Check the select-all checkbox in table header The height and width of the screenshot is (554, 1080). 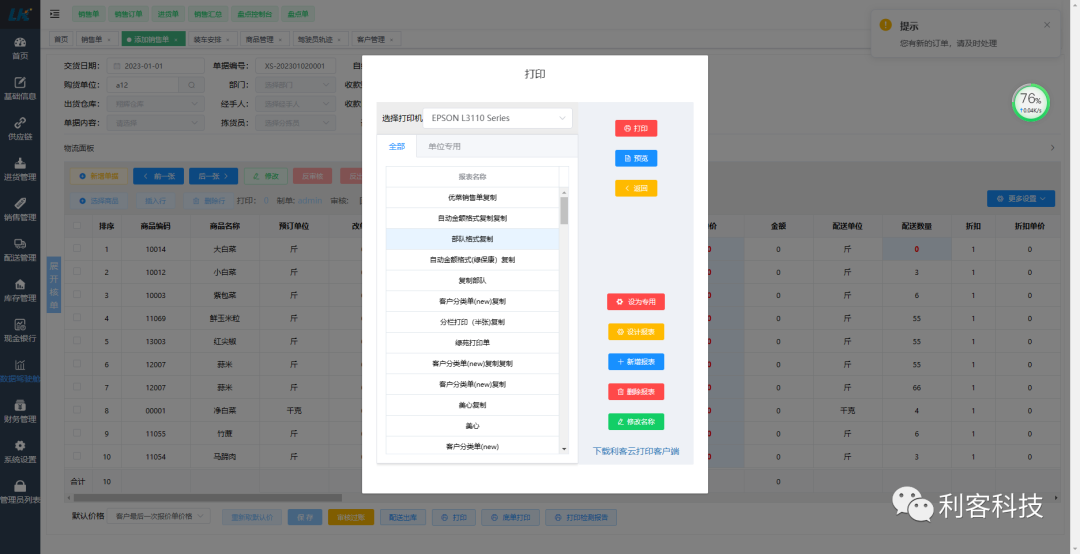77,226
